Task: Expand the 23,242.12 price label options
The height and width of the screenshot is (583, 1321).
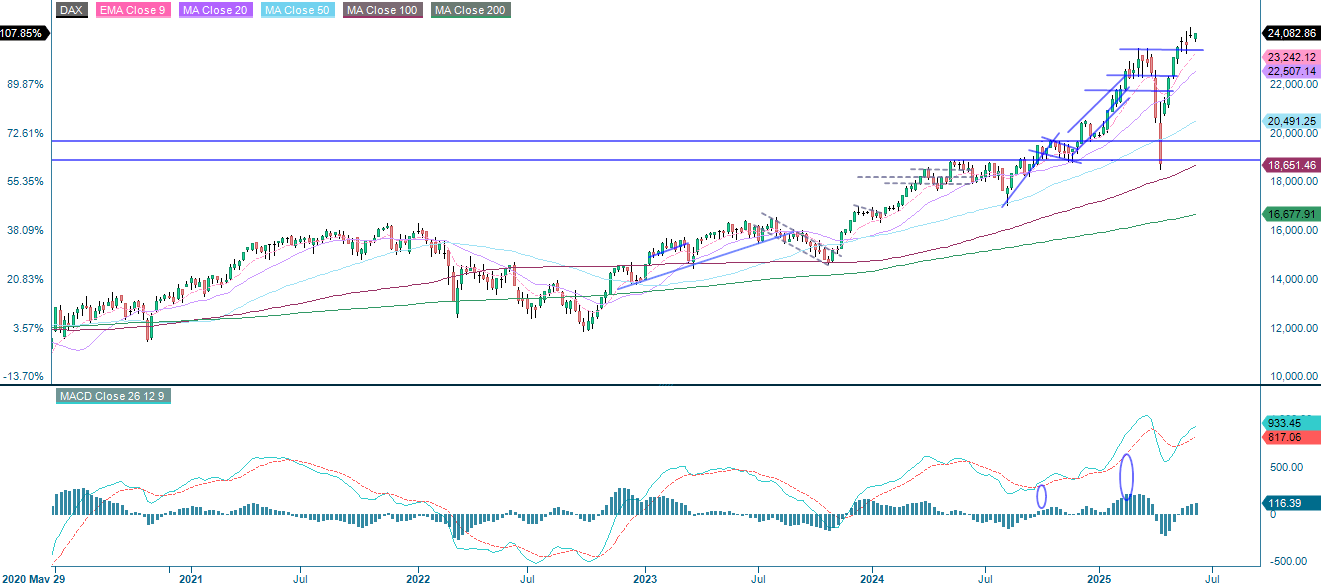Action: (1288, 58)
